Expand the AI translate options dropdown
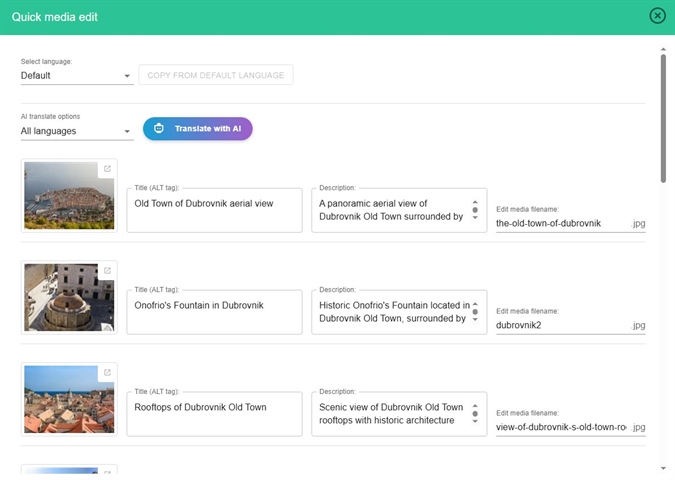The image size is (675, 480). click(x=77, y=131)
